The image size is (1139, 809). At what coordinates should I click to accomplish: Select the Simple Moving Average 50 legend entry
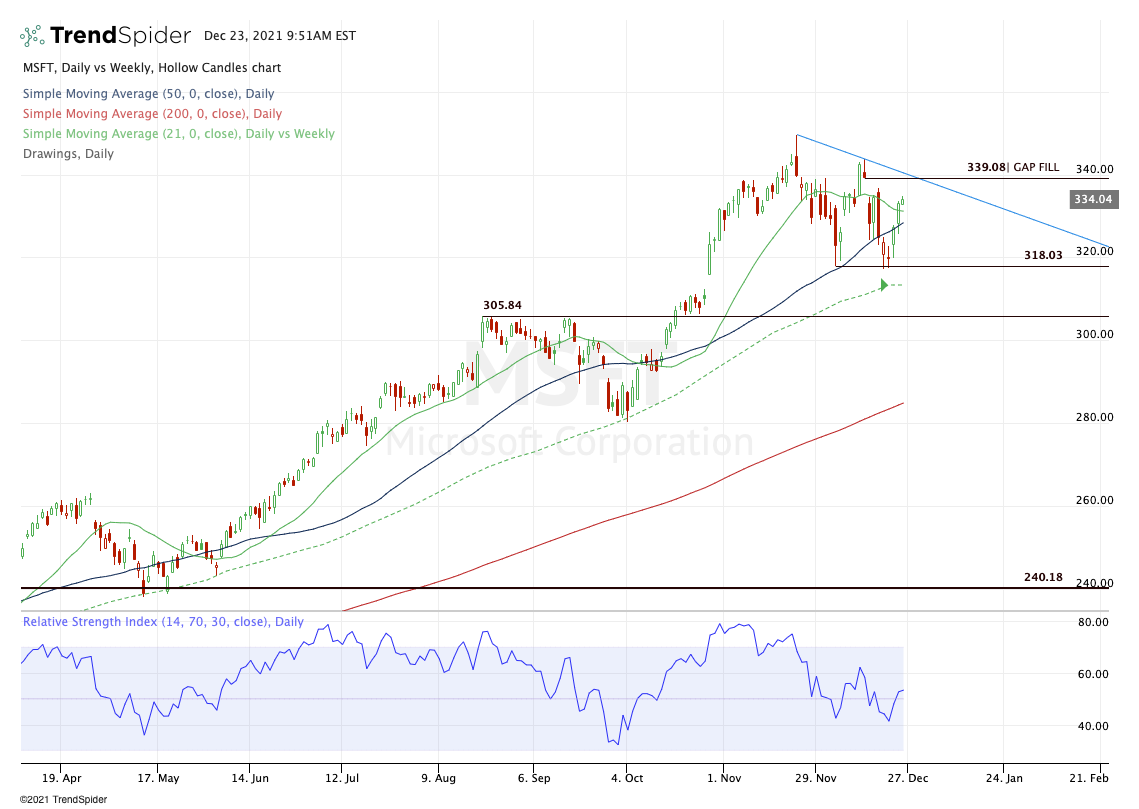(x=148, y=94)
